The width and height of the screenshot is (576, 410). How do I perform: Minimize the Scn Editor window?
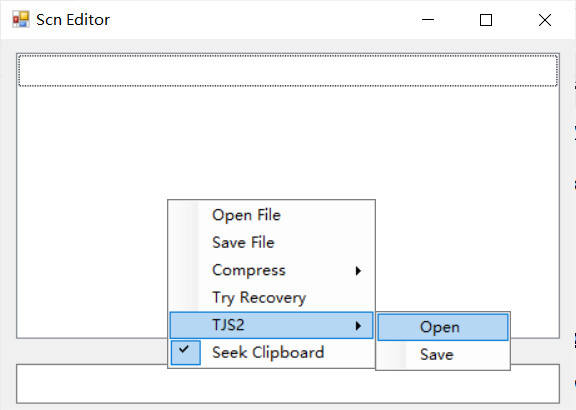tap(428, 19)
